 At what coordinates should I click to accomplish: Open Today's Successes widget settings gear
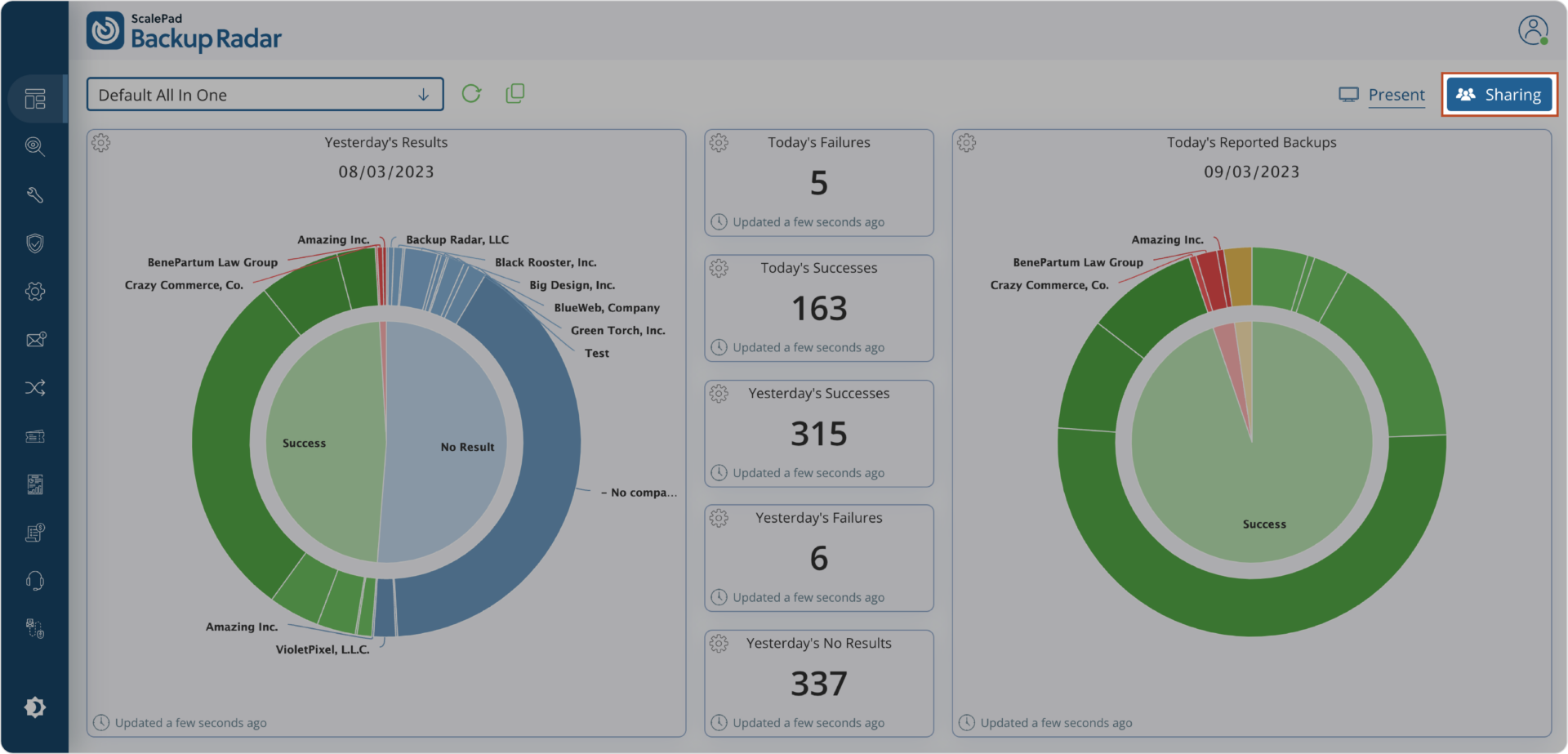click(719, 268)
